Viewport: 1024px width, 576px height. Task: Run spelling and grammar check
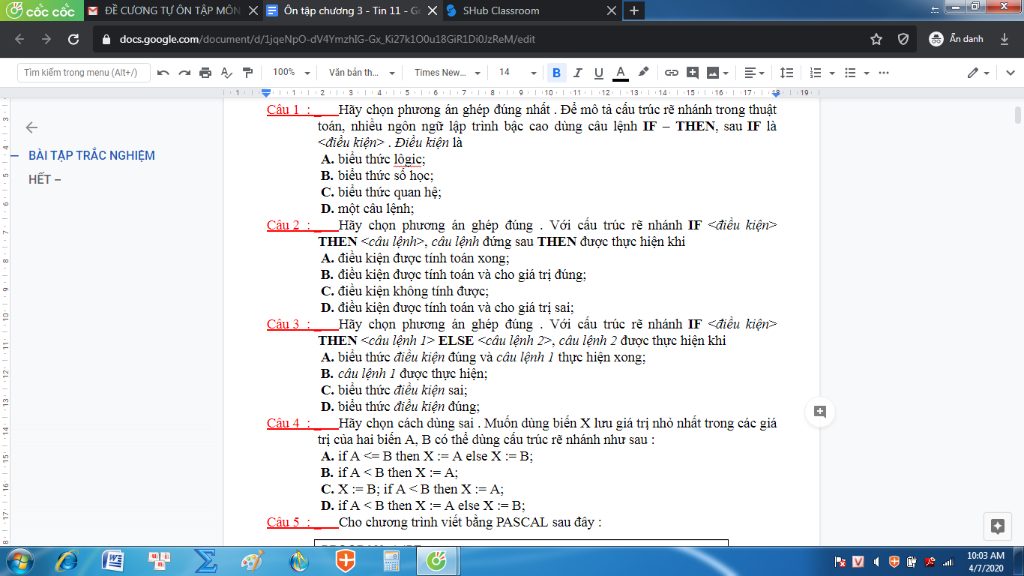226,72
